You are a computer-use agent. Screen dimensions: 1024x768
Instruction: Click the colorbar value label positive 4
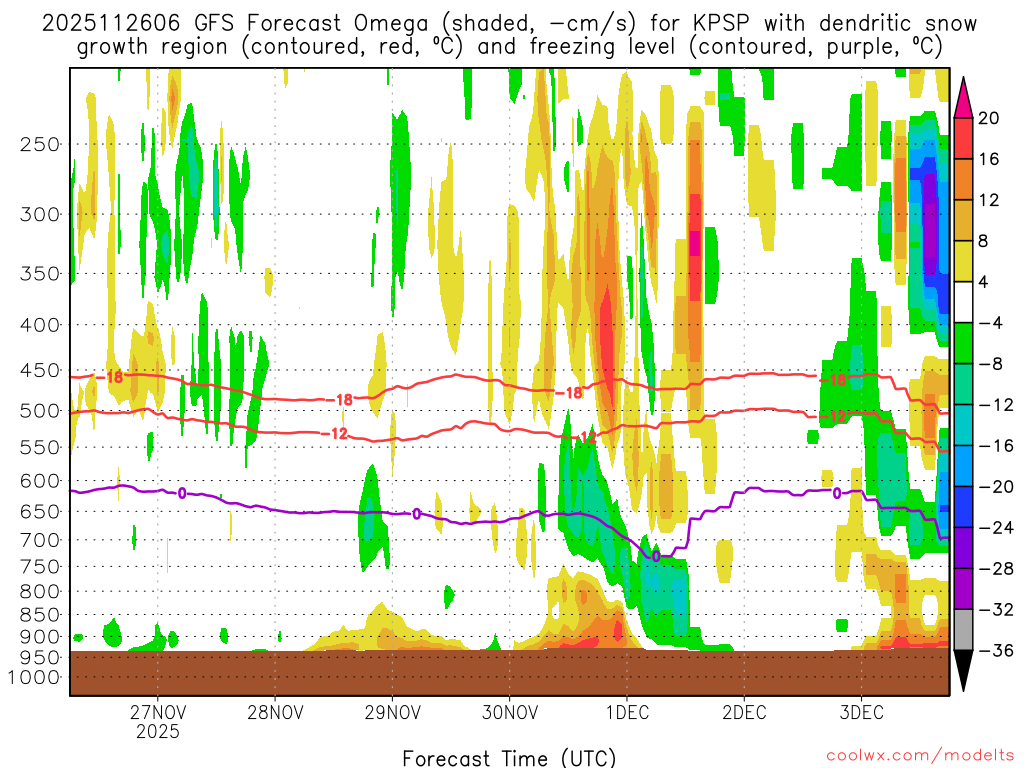[984, 282]
